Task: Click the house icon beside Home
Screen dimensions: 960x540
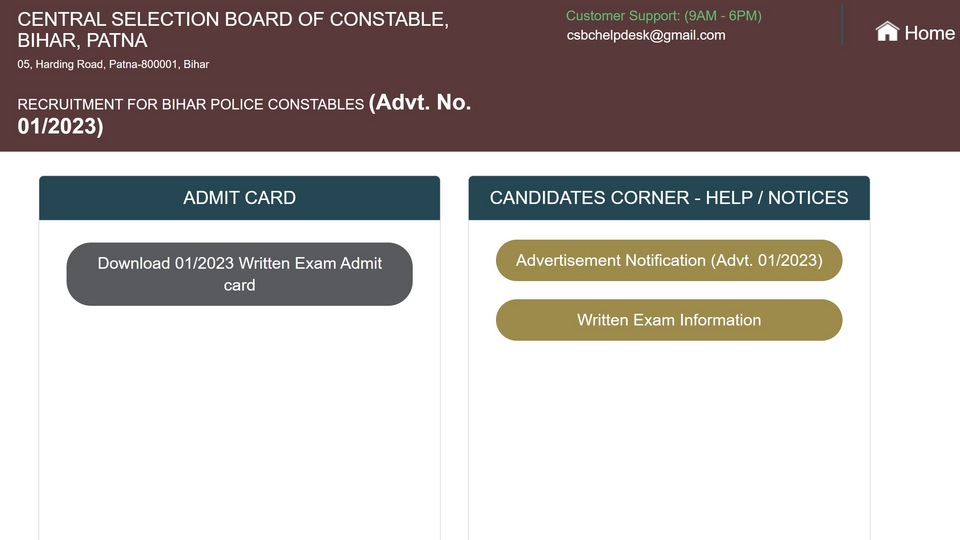Action: [x=887, y=31]
